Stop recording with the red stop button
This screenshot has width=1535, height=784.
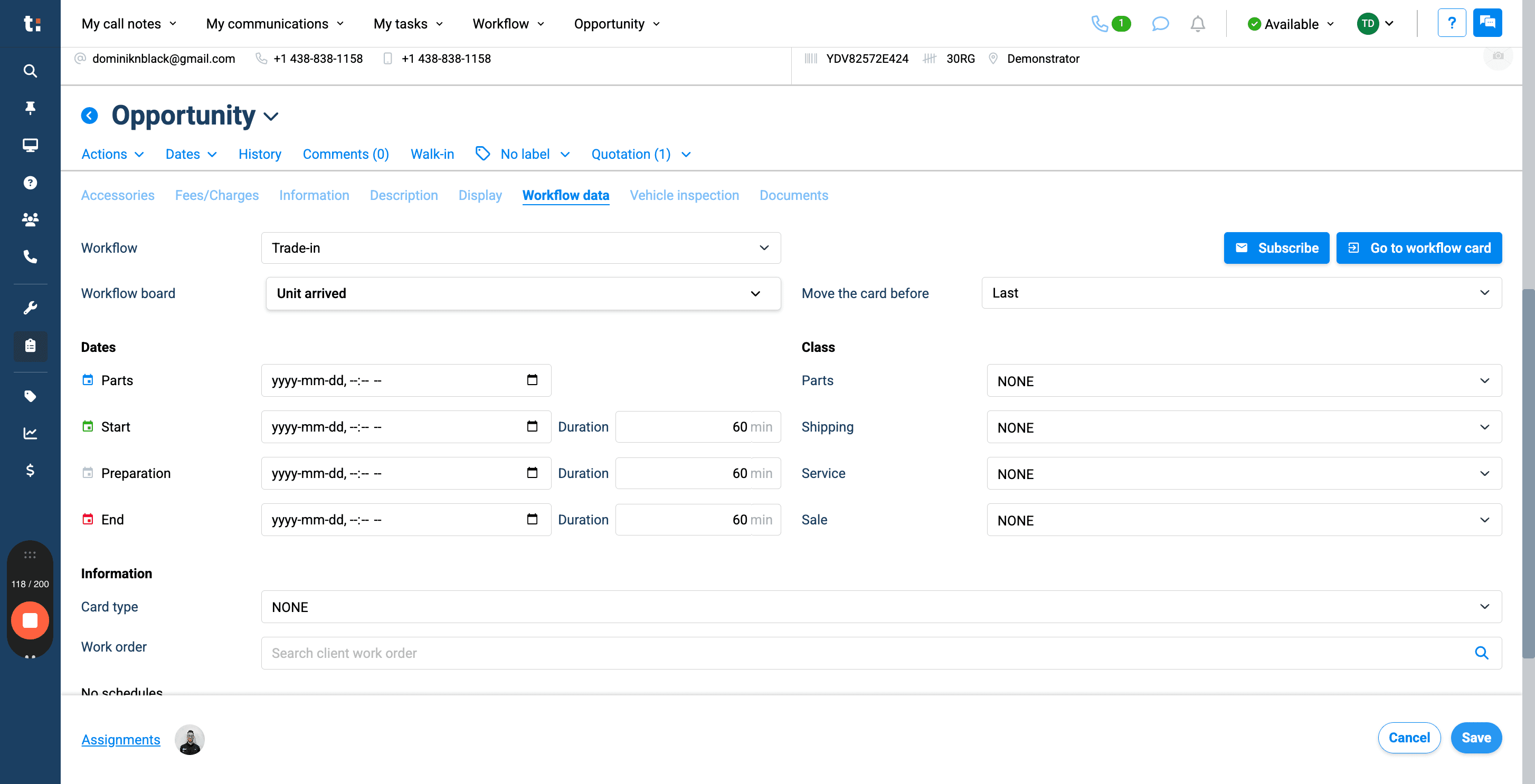coord(30,620)
